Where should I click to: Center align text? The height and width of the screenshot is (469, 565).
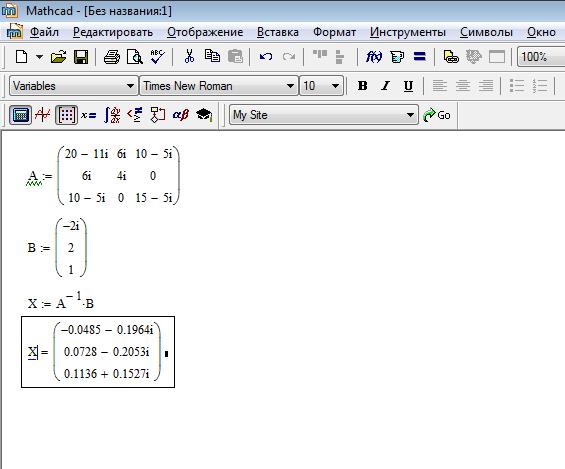[x=463, y=86]
